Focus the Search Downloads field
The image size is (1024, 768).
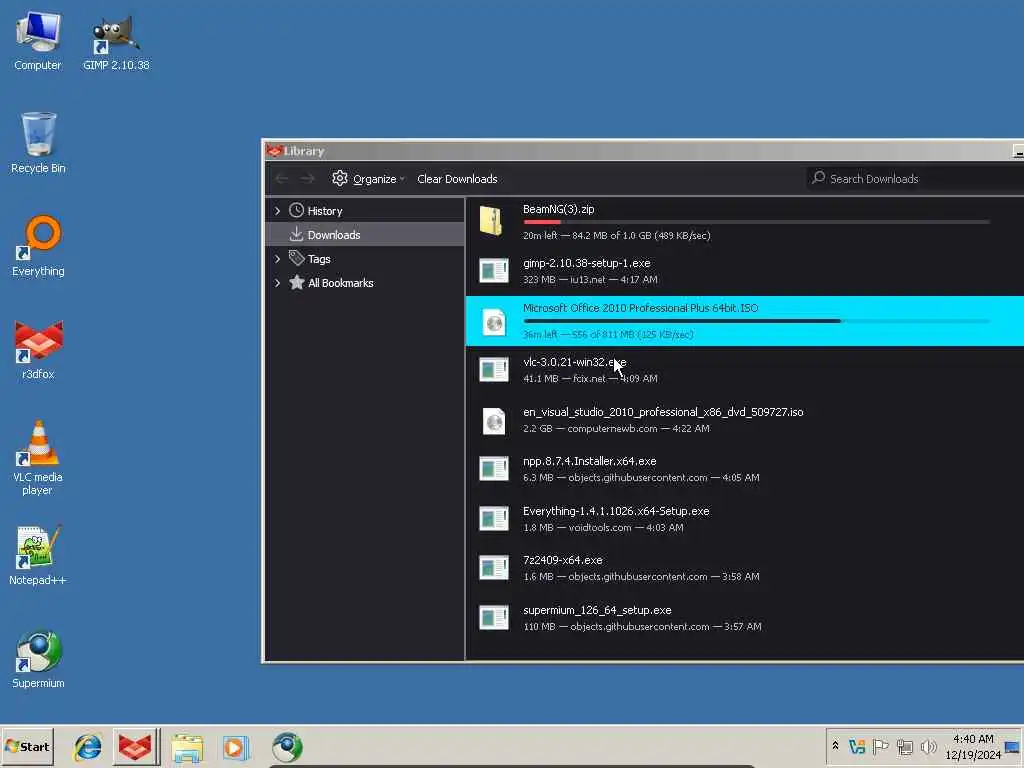pyautogui.click(x=914, y=178)
